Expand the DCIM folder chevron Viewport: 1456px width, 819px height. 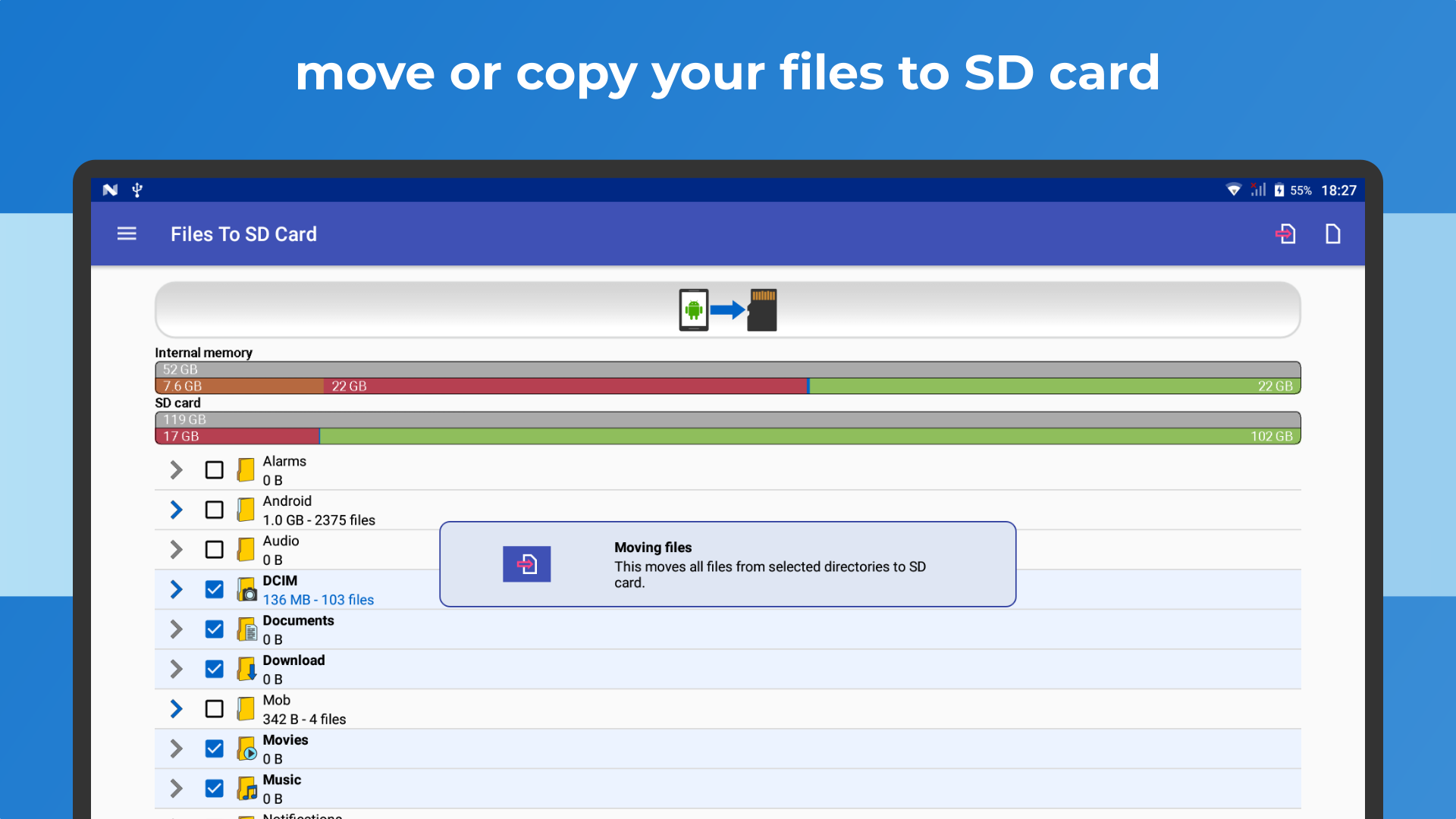click(x=176, y=589)
